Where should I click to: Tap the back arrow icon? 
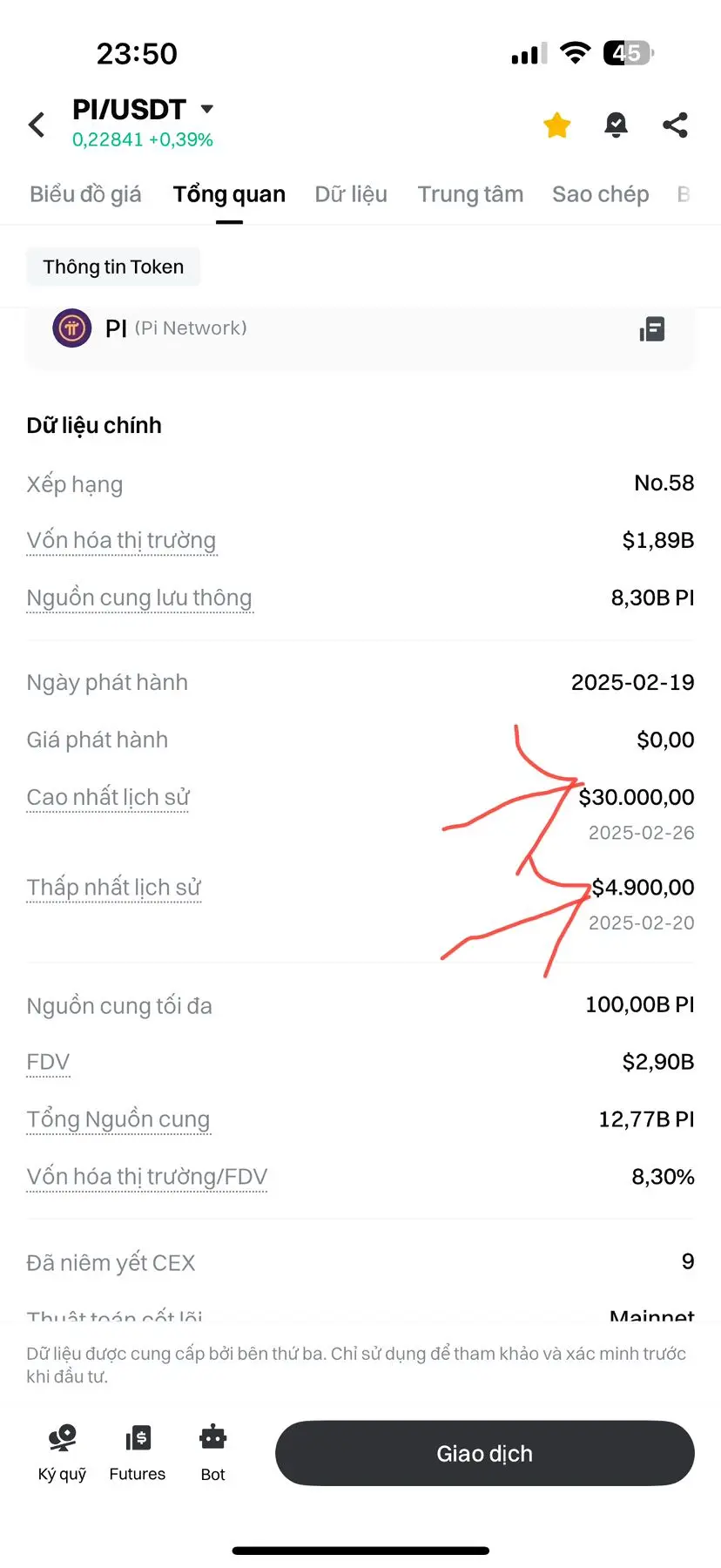click(37, 125)
